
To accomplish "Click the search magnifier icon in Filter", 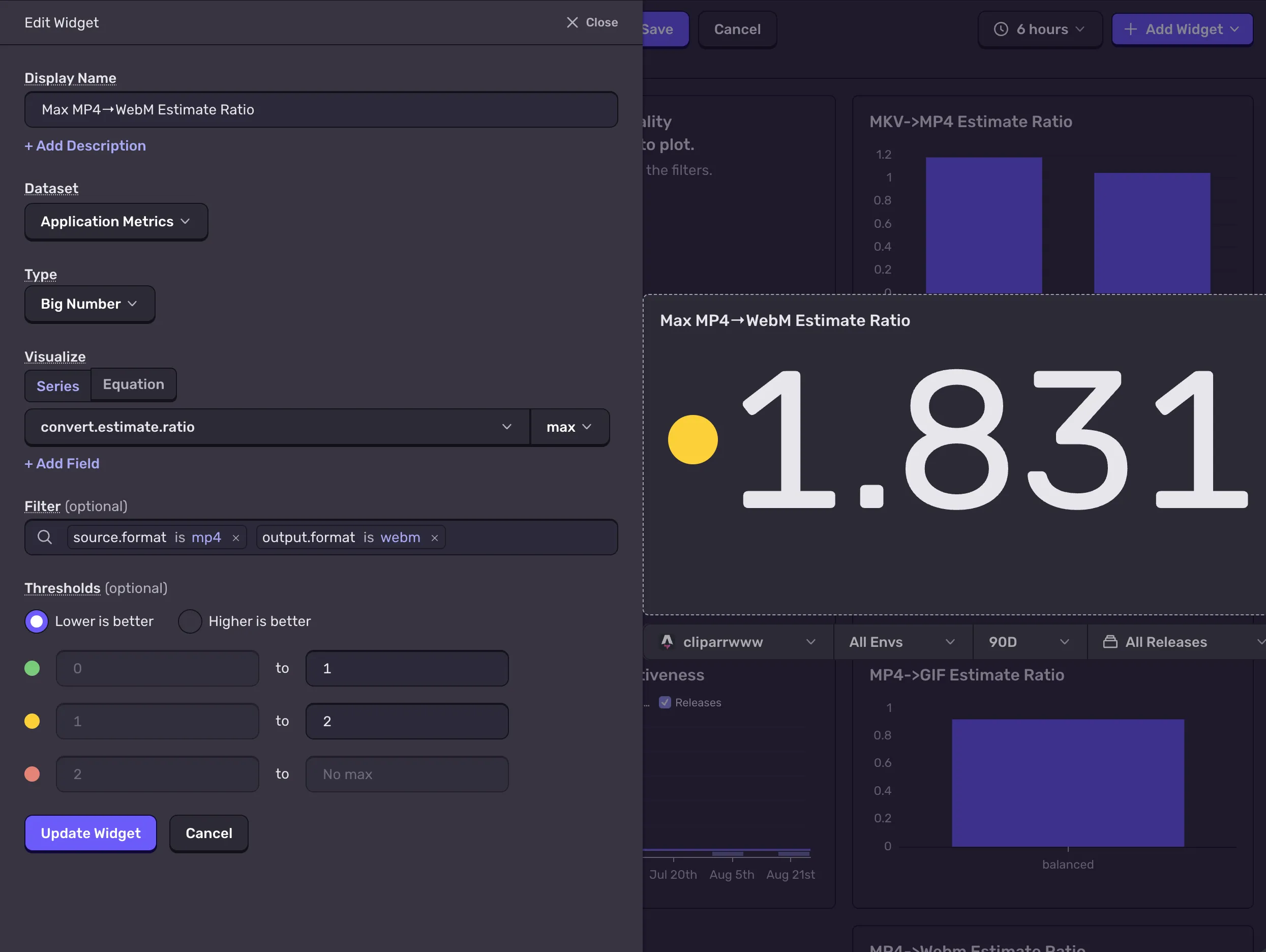I will point(45,537).
